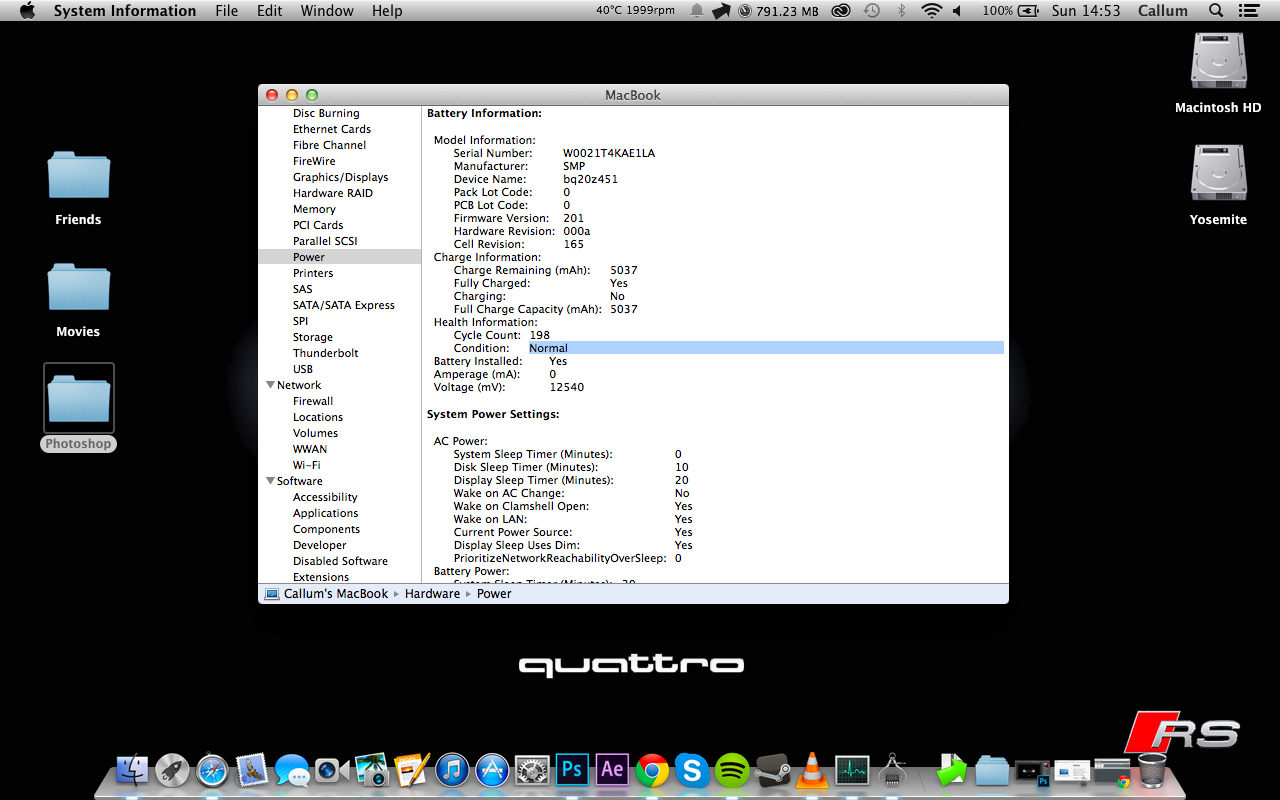Open the System Information app menu

(125, 11)
